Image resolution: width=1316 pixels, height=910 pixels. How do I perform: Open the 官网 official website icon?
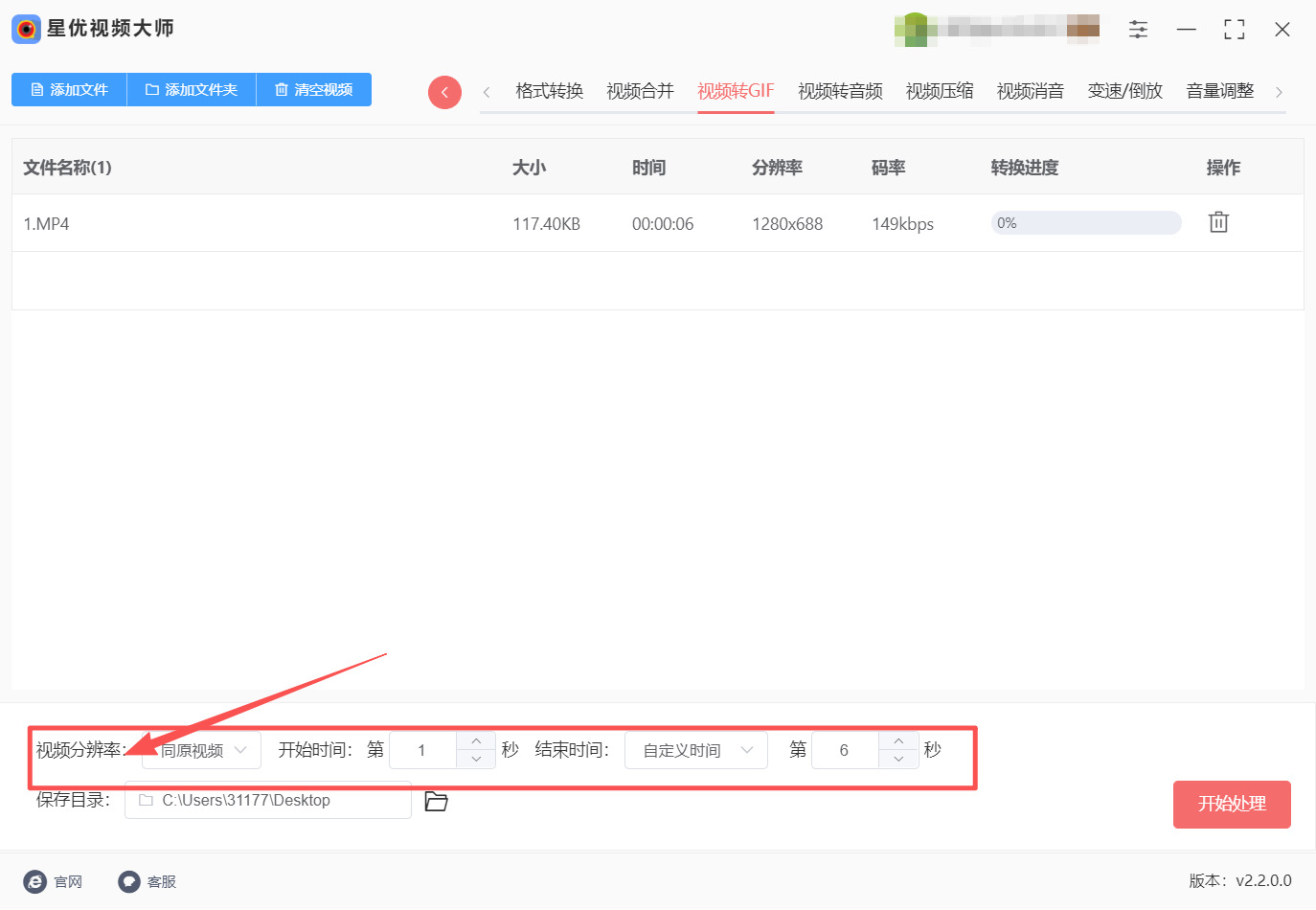click(35, 881)
